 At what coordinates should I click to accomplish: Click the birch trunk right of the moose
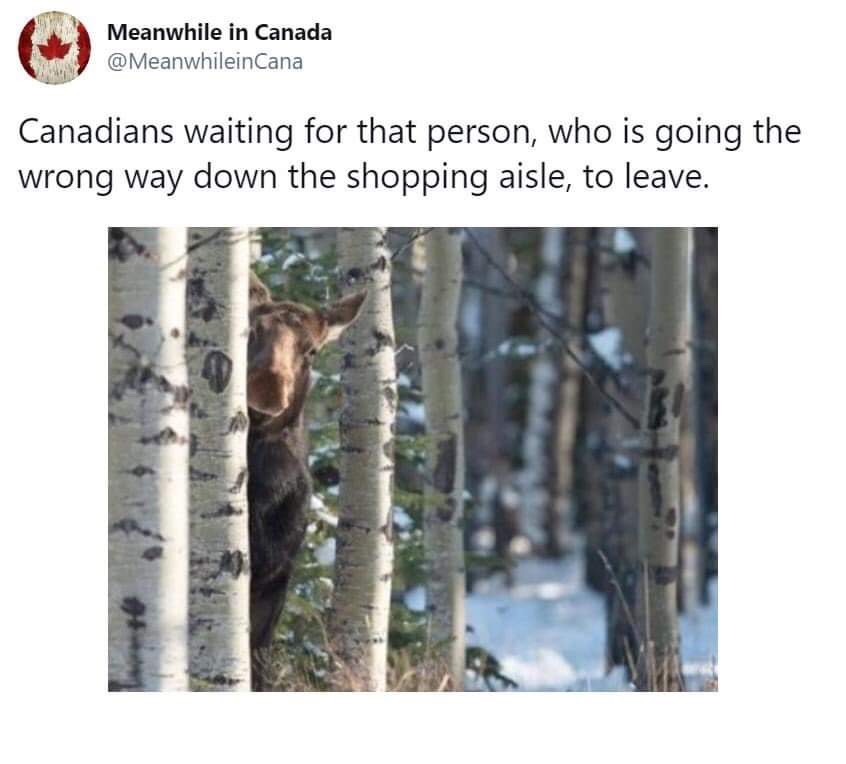tap(365, 459)
